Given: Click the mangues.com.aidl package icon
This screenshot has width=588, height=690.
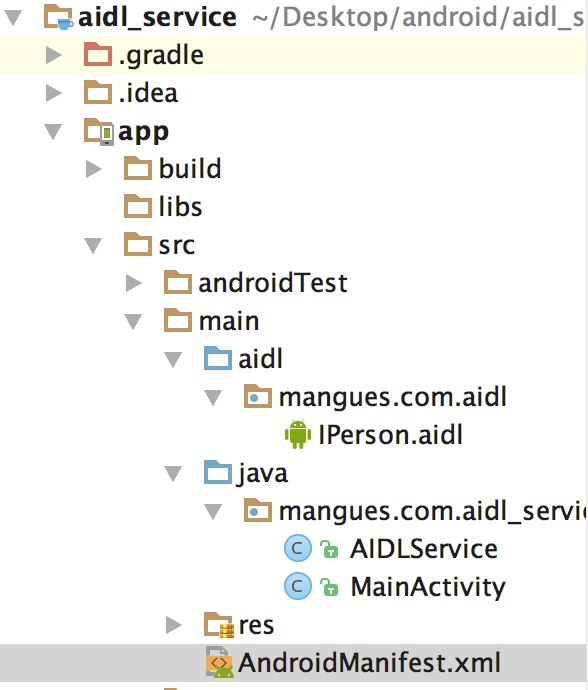Looking at the screenshot, I should coord(258,396).
